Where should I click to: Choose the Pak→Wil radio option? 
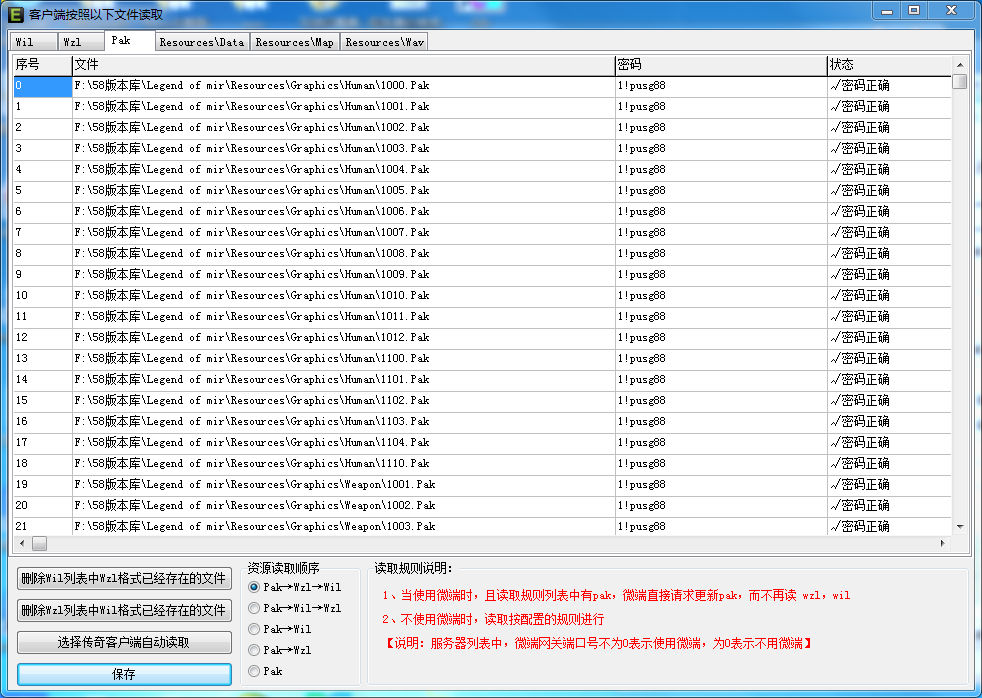(x=254, y=629)
